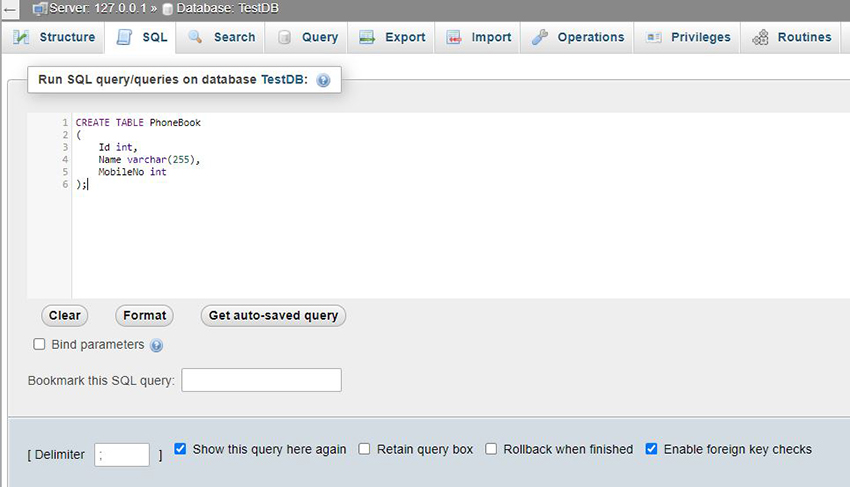The width and height of the screenshot is (850, 487).
Task: Click the Operations wrench icon
Action: tap(539, 37)
